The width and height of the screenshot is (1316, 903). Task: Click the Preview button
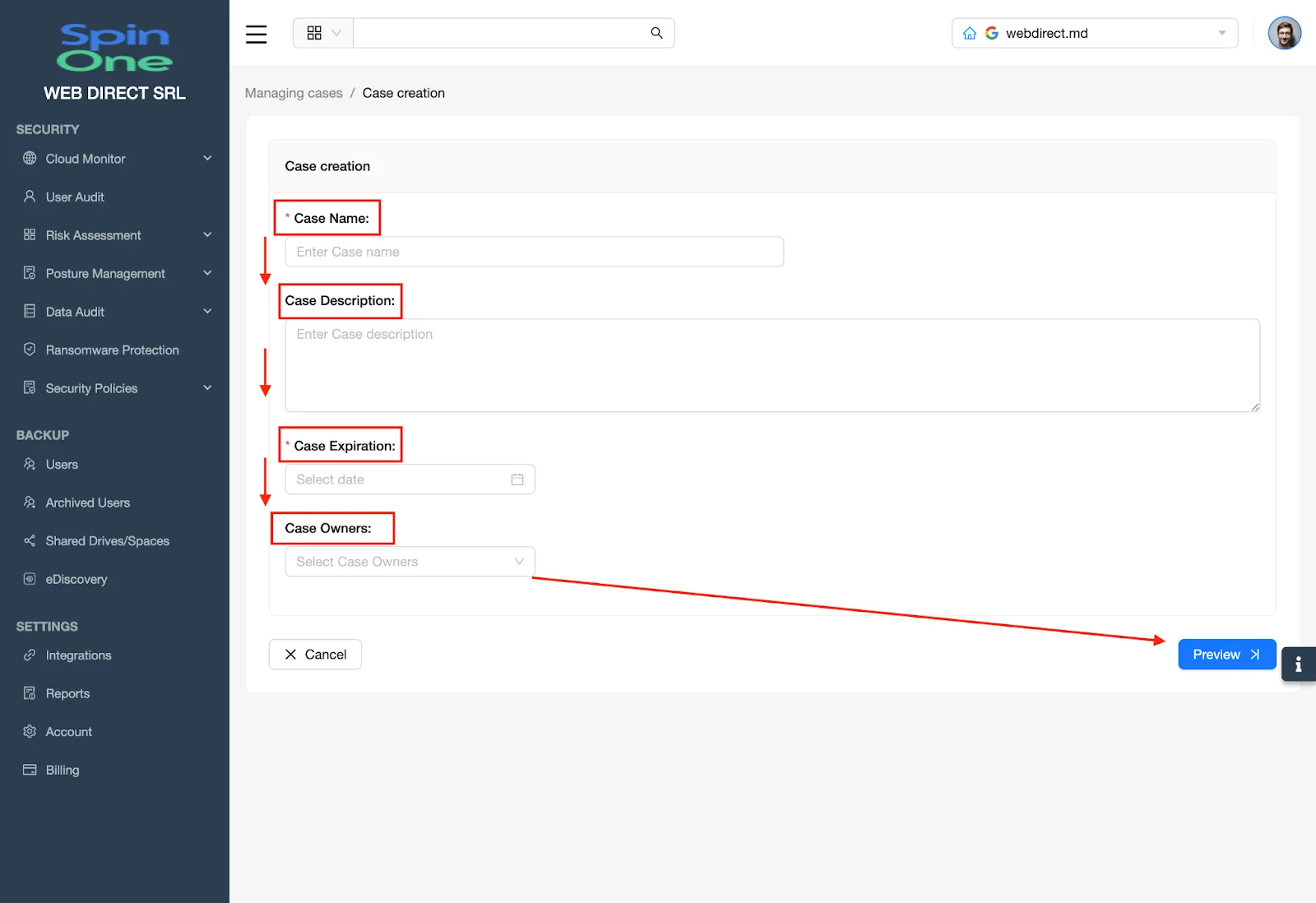click(1226, 654)
